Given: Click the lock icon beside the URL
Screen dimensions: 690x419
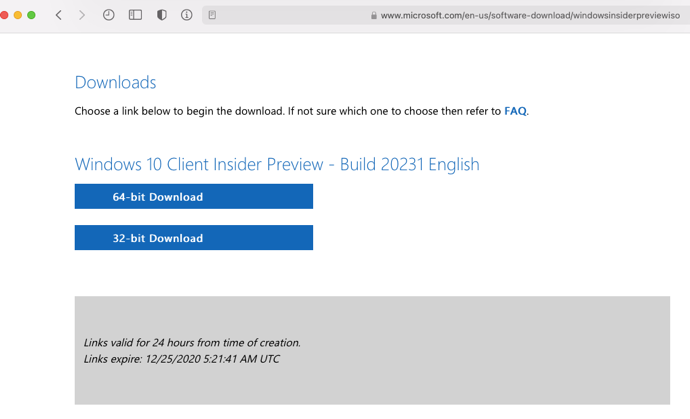Looking at the screenshot, I should pyautogui.click(x=374, y=15).
